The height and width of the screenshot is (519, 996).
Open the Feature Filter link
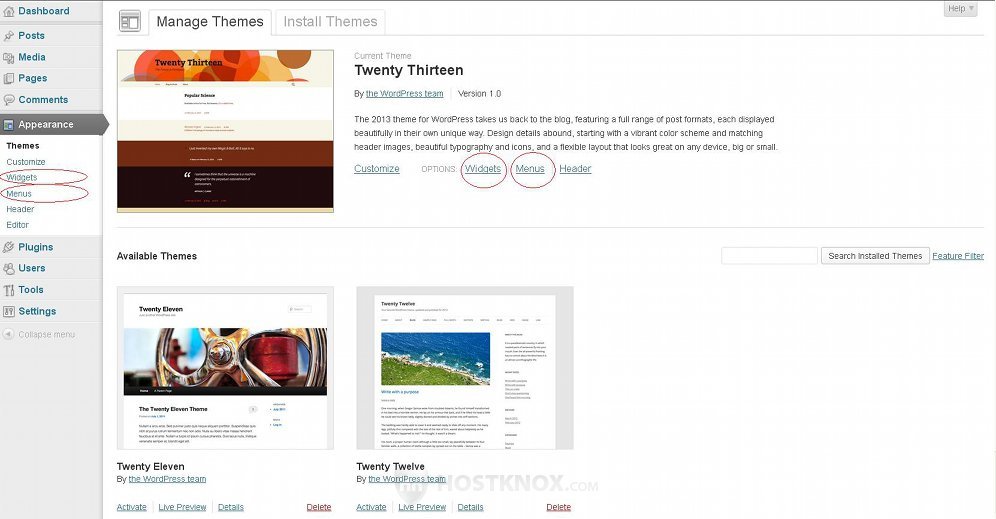(958, 256)
